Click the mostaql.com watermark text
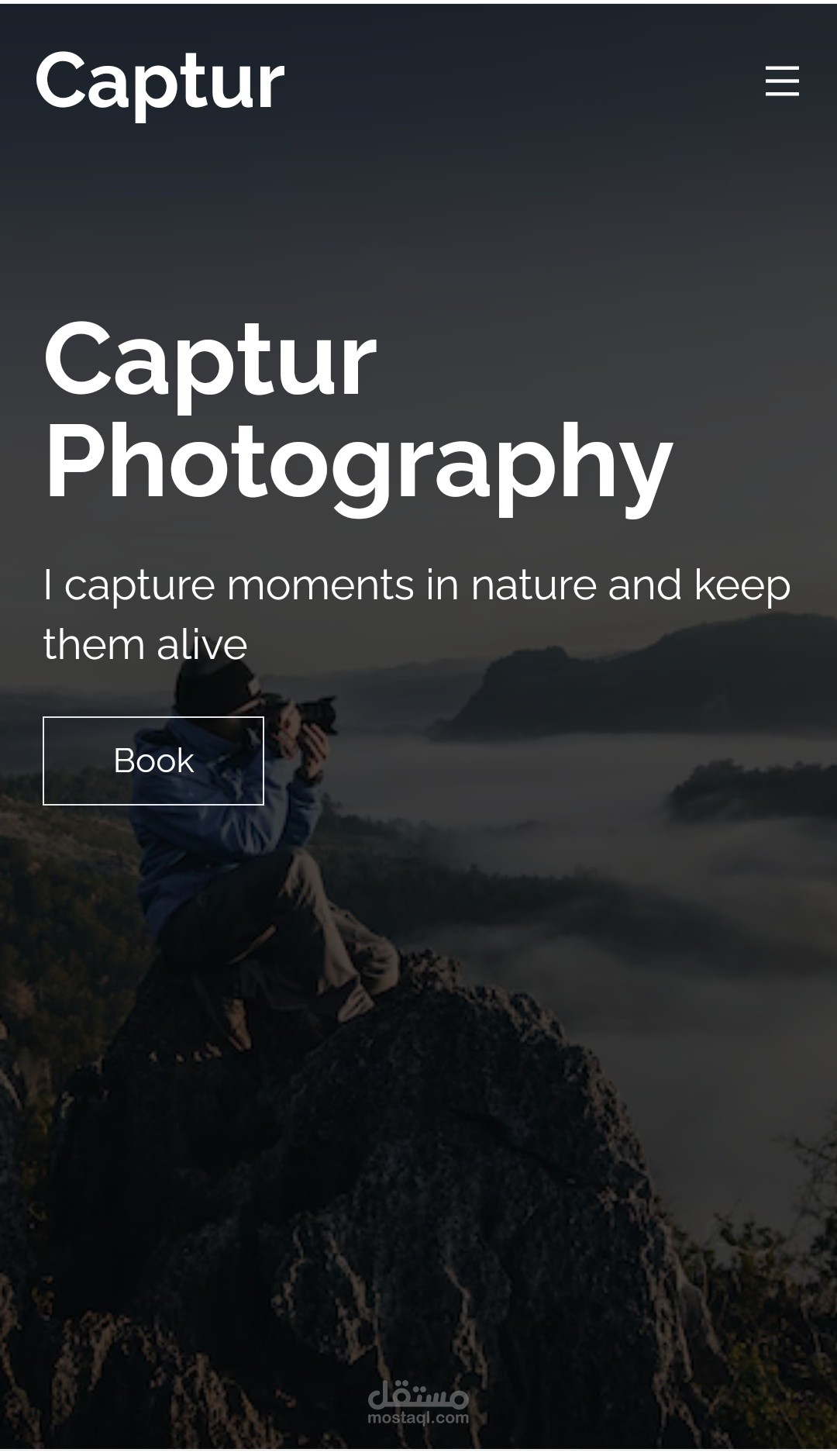This screenshot has height=1456, width=837. [418, 1418]
